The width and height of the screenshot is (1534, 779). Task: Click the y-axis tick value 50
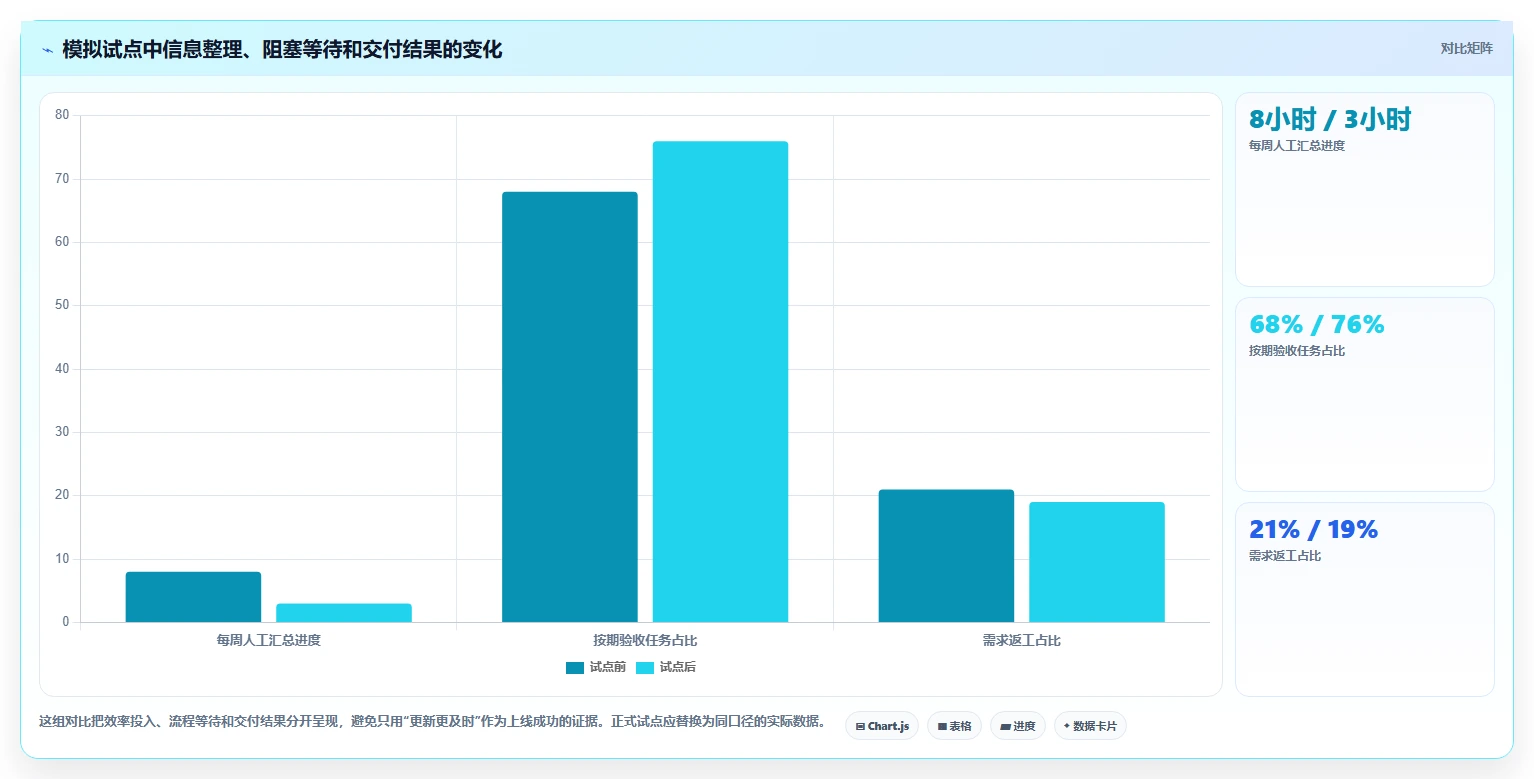(62, 305)
